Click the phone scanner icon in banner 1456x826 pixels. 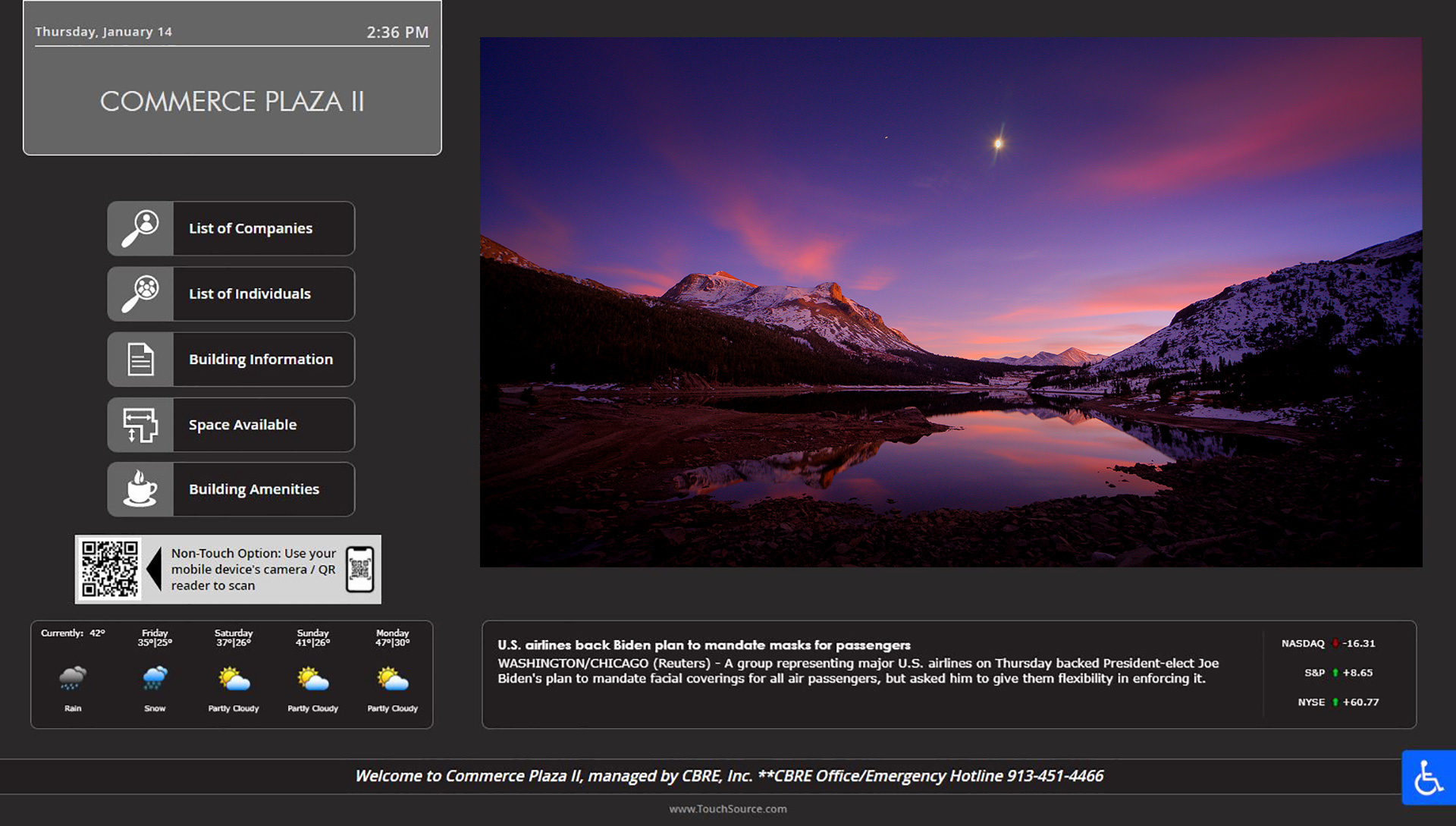pyautogui.click(x=360, y=569)
